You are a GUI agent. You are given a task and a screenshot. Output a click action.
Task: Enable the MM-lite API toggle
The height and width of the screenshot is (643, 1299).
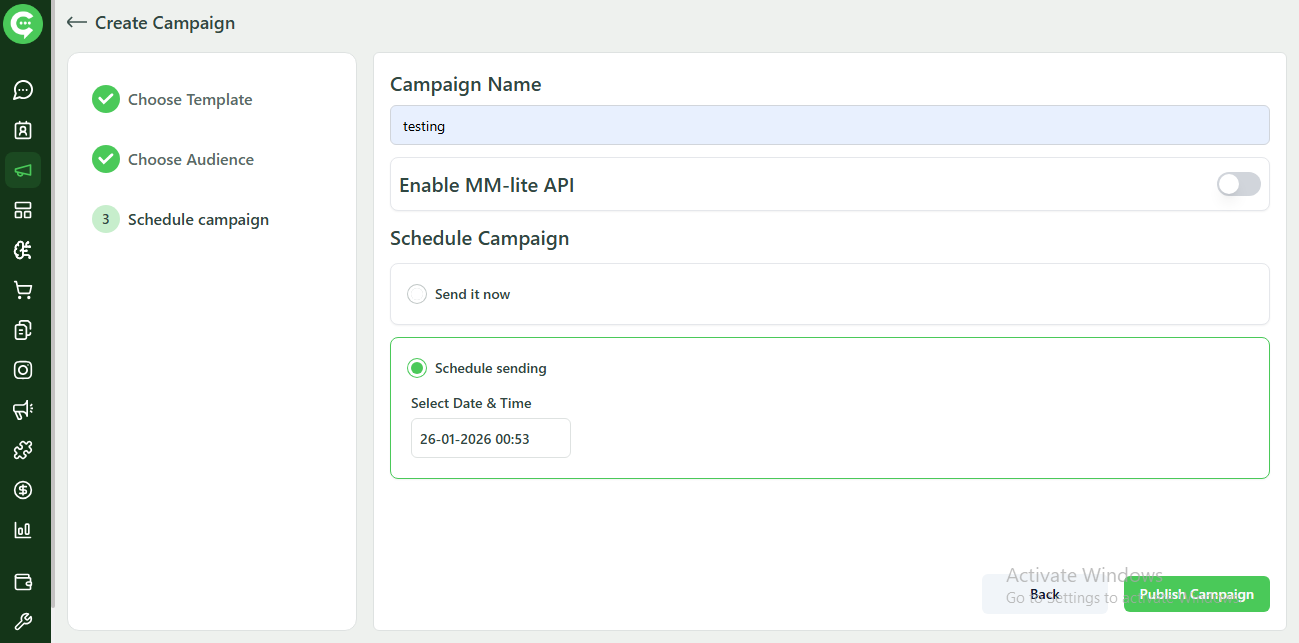(1238, 184)
